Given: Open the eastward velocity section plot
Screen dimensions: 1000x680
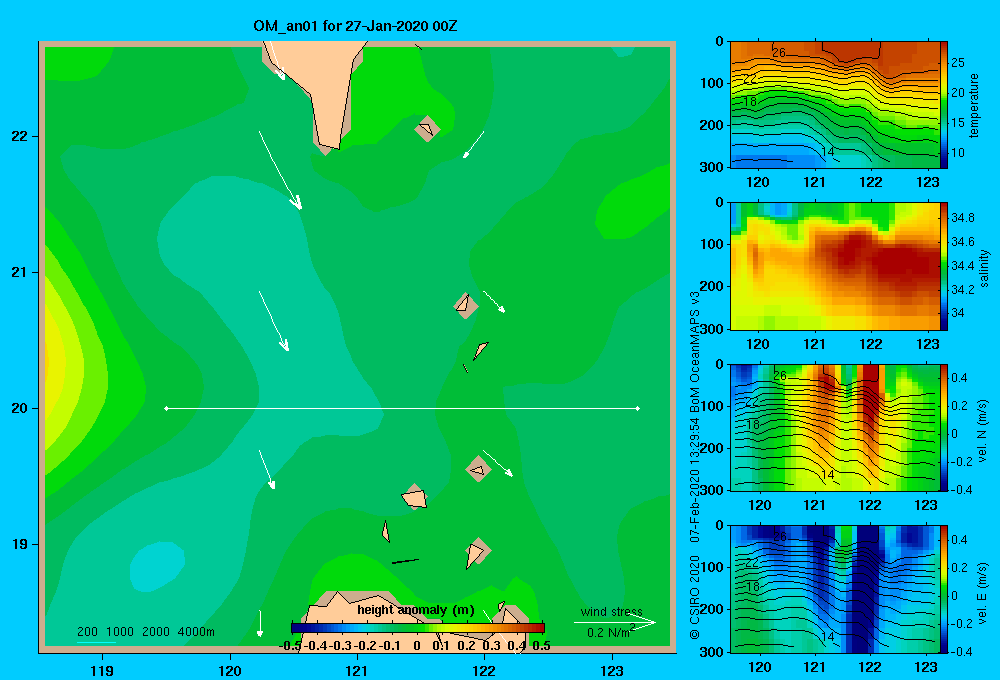Looking at the screenshot, I should (835, 589).
